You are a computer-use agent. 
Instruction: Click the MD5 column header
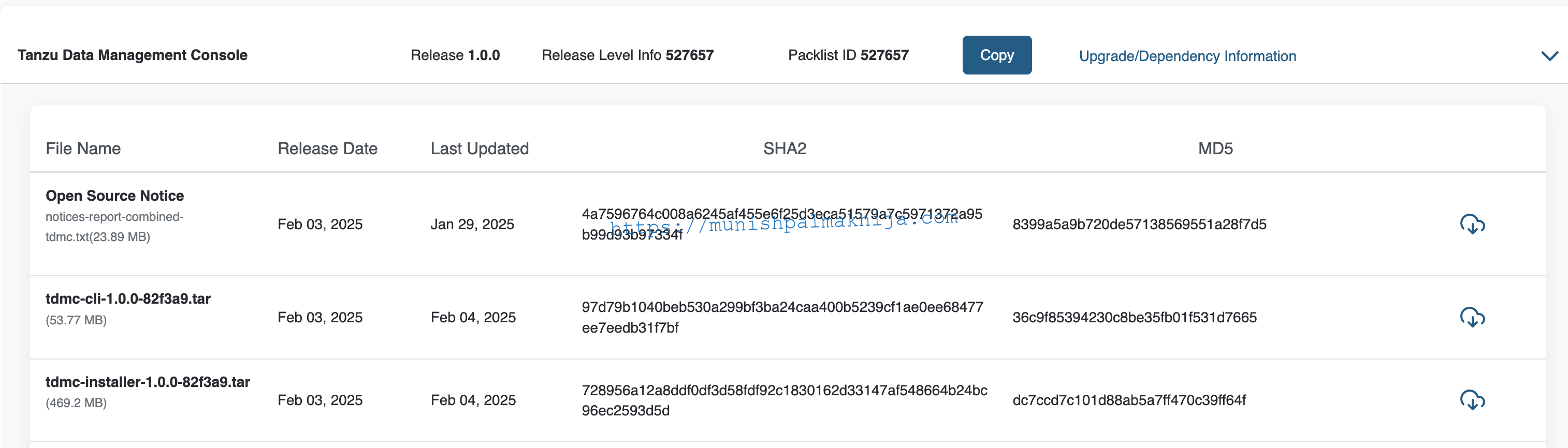[x=1215, y=148]
